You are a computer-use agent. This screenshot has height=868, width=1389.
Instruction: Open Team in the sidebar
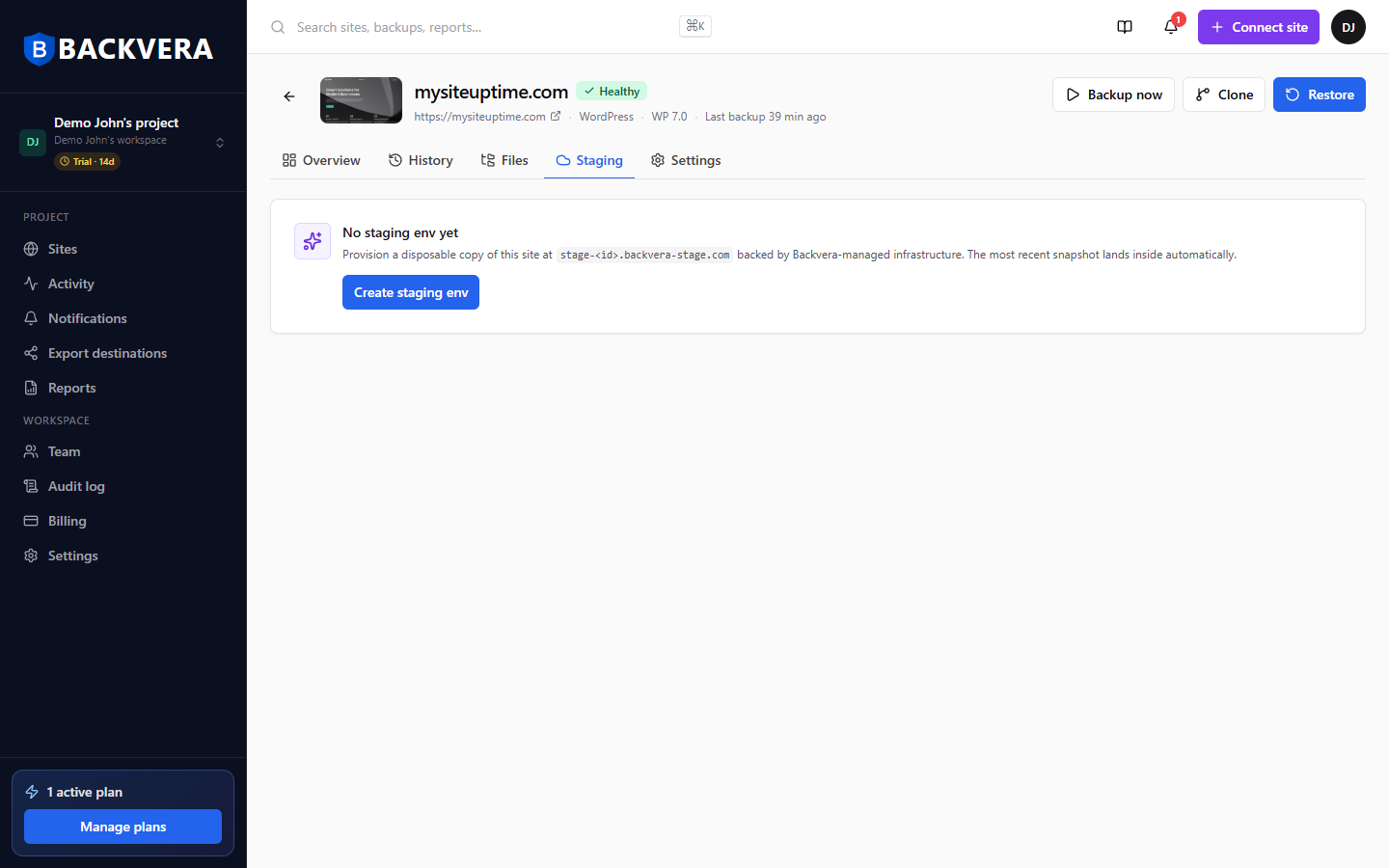pyautogui.click(x=123, y=451)
